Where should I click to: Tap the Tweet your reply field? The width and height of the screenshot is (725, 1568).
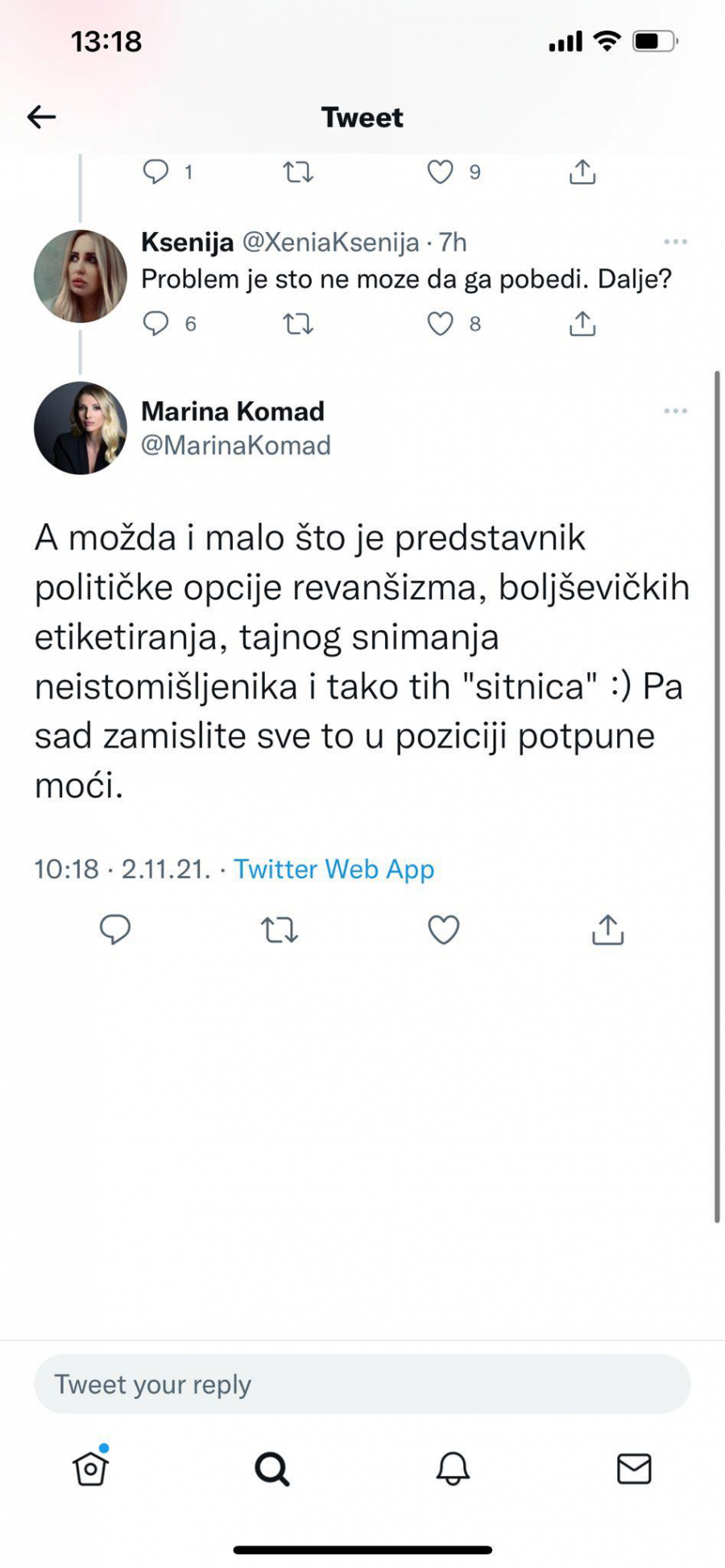(x=362, y=1383)
